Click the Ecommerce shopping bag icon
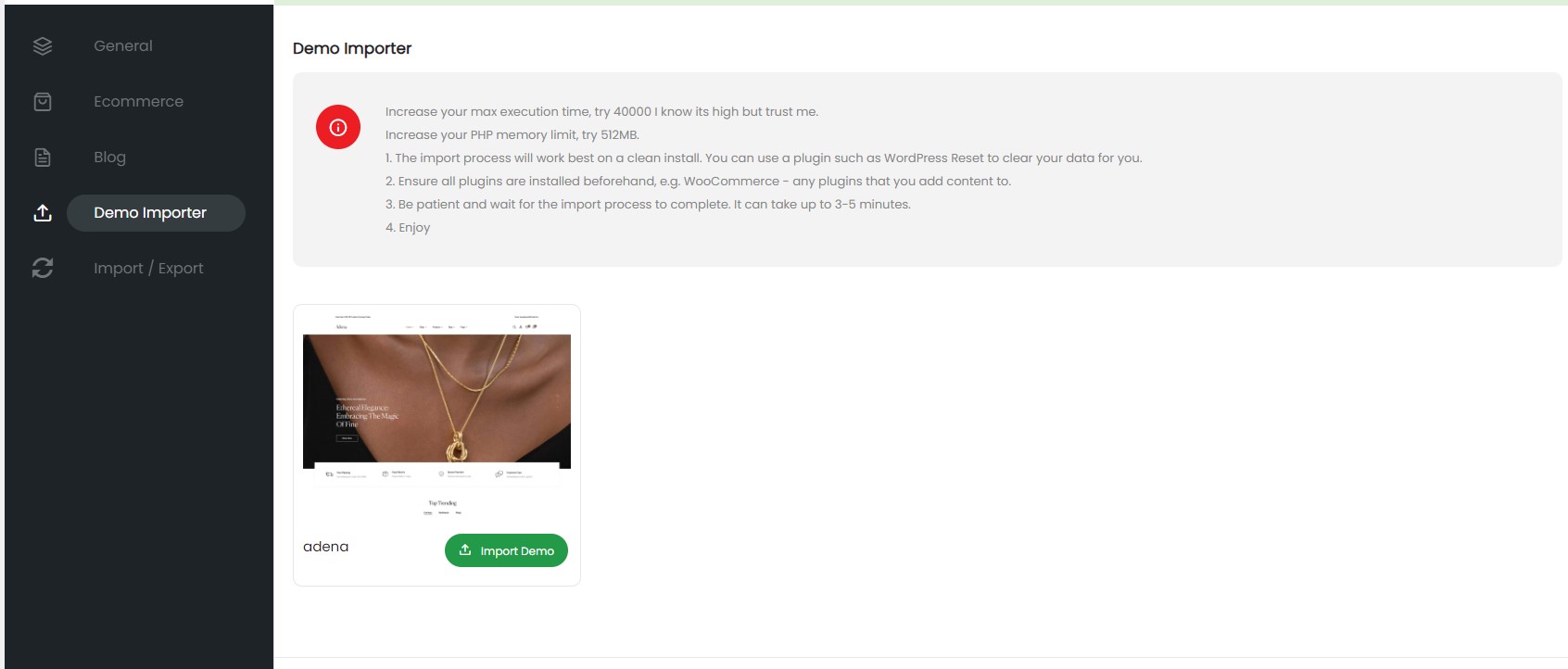 [43, 102]
